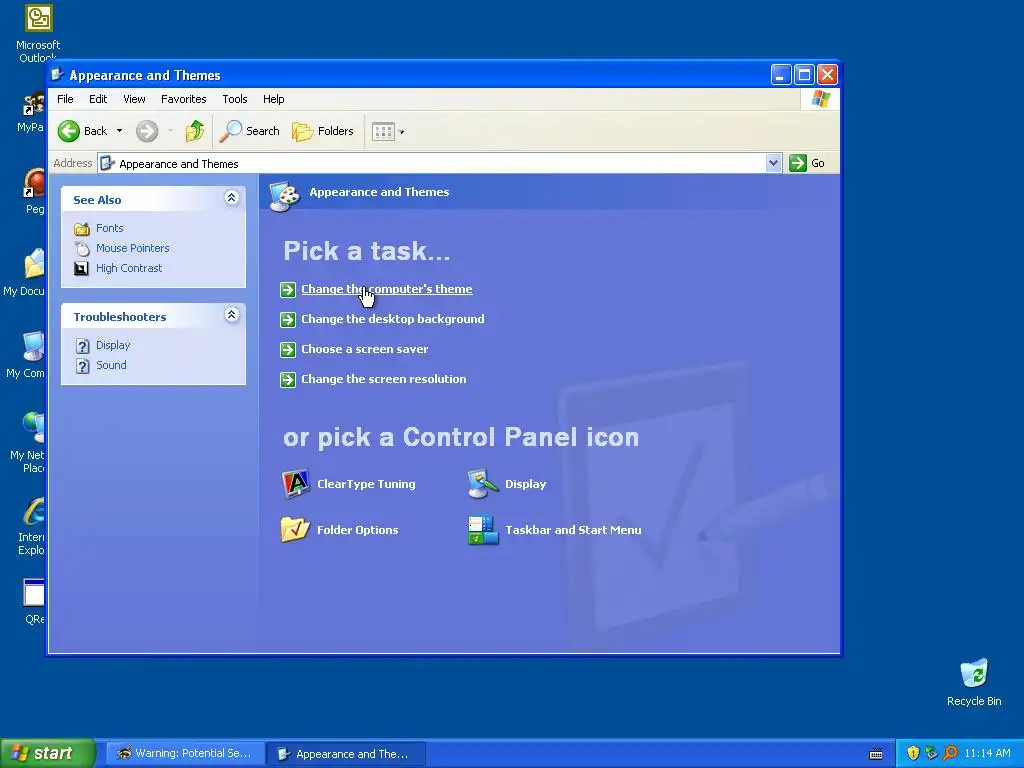
Task: Open Mouse Pointers link
Action: 133,248
